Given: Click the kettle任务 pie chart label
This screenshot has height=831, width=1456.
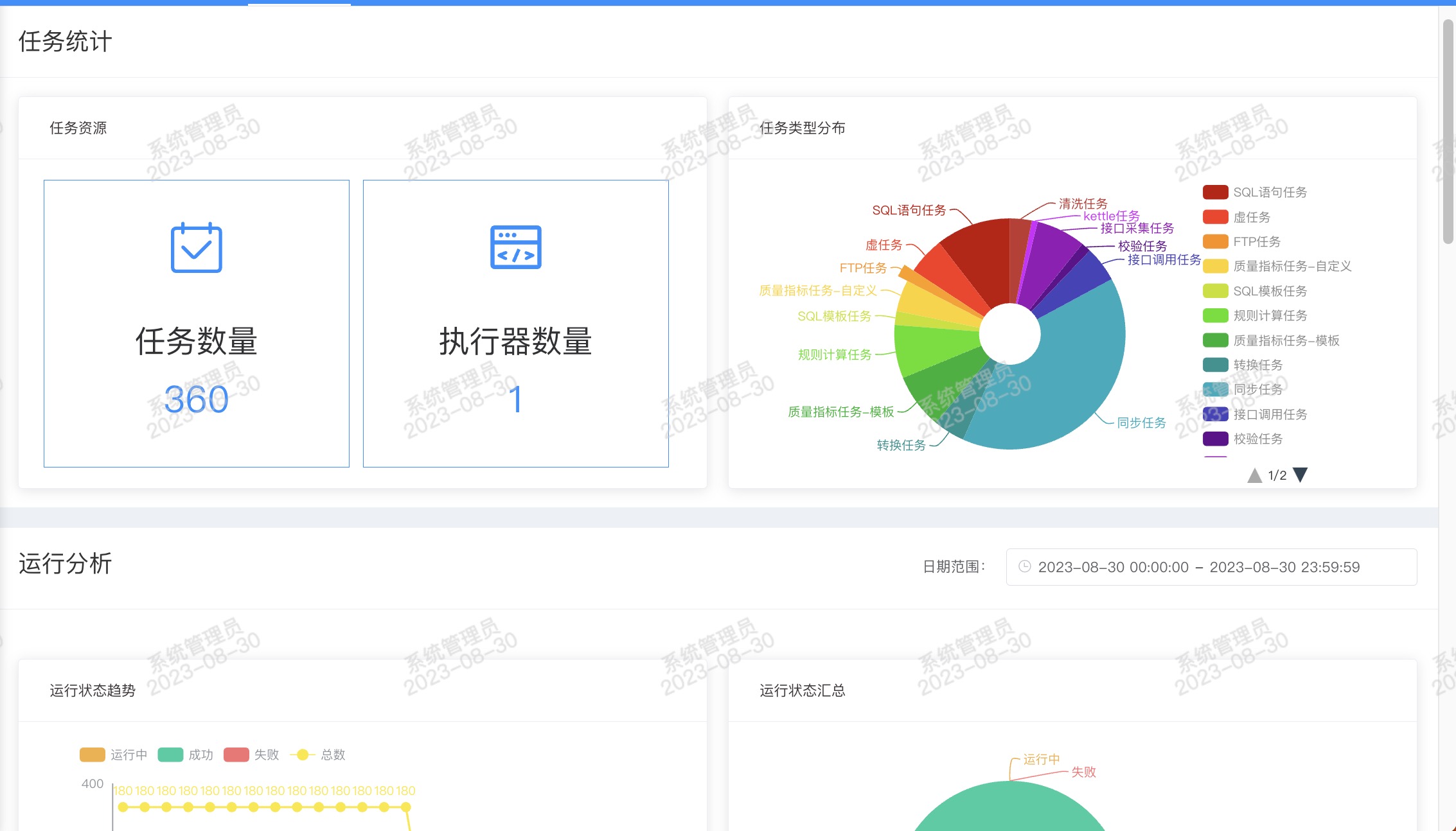Looking at the screenshot, I should click(1112, 216).
